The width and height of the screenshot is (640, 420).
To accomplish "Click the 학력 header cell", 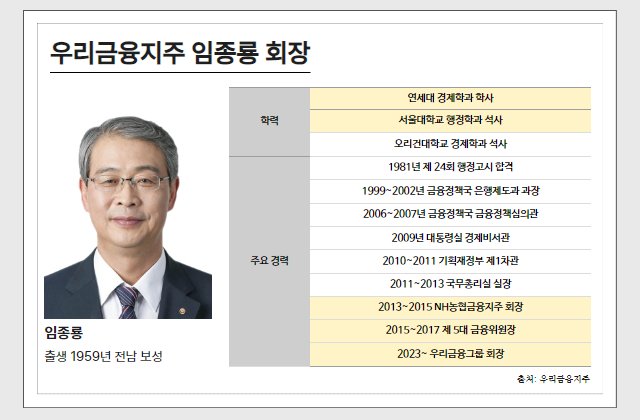I will [269, 121].
